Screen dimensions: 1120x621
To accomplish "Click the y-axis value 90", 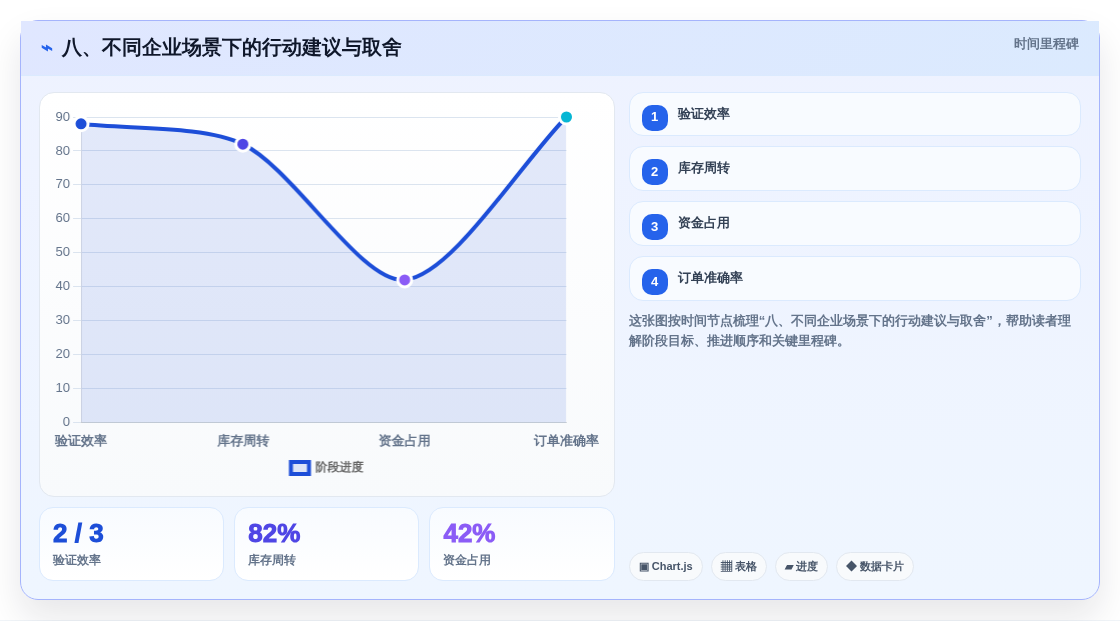I will [x=63, y=117].
